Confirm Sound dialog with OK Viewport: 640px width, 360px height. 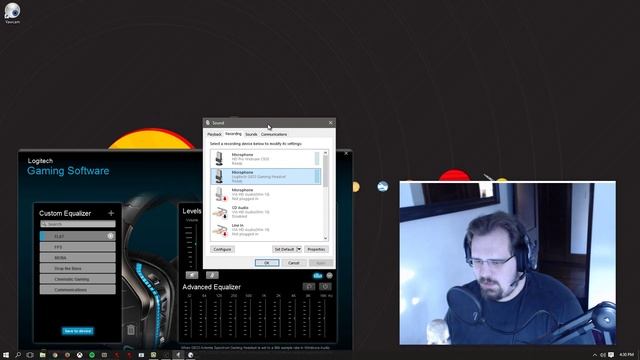pos(267,263)
